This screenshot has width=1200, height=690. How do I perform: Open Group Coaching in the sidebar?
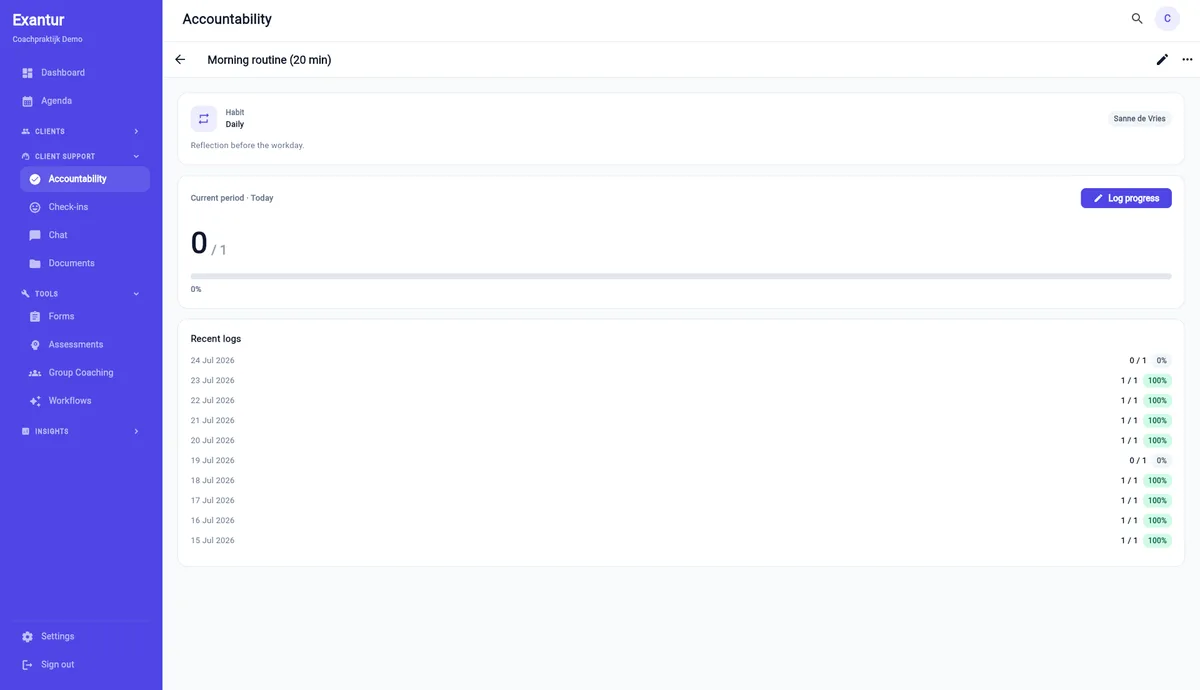(85, 372)
